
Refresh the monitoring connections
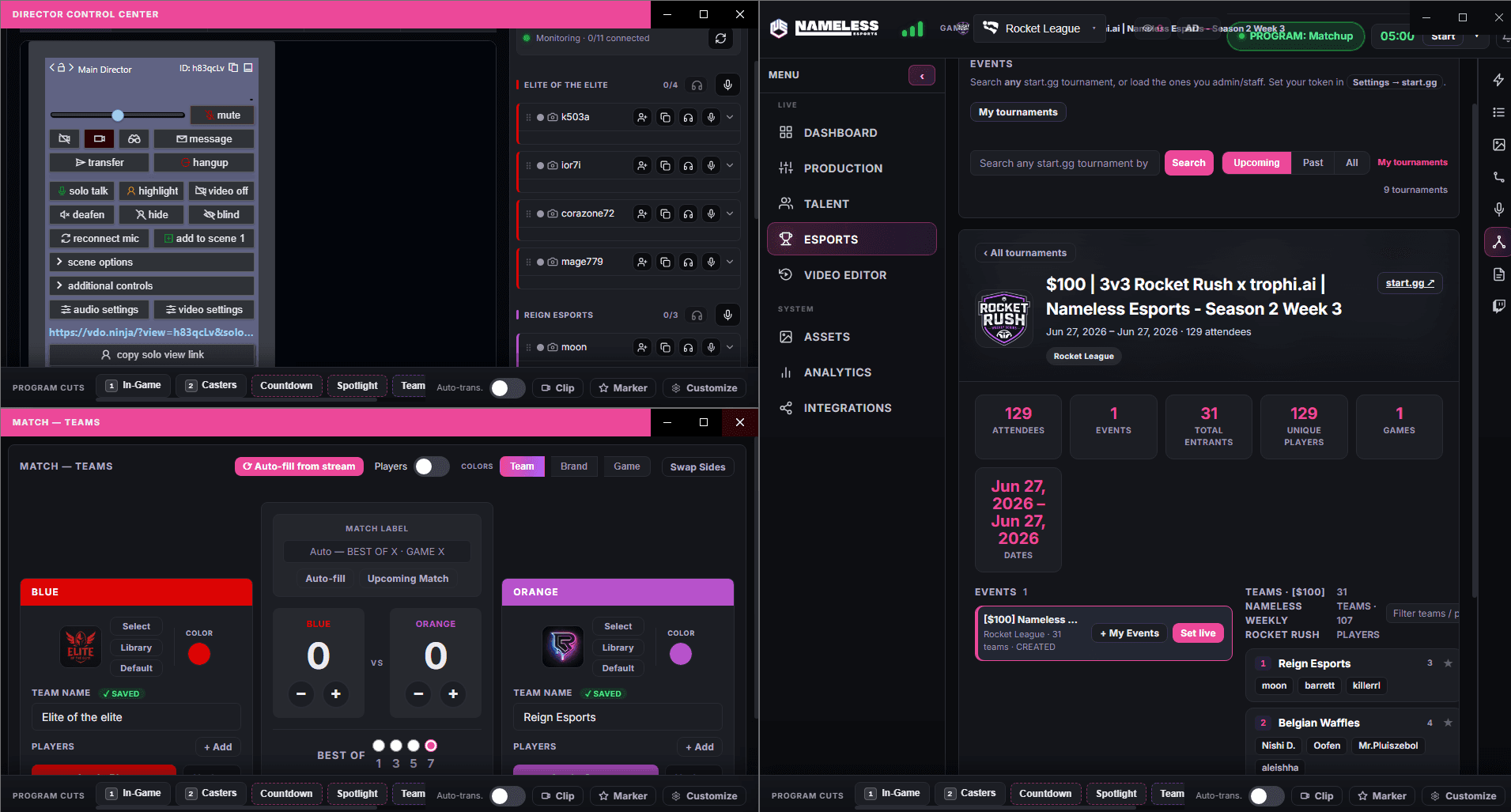coord(720,38)
